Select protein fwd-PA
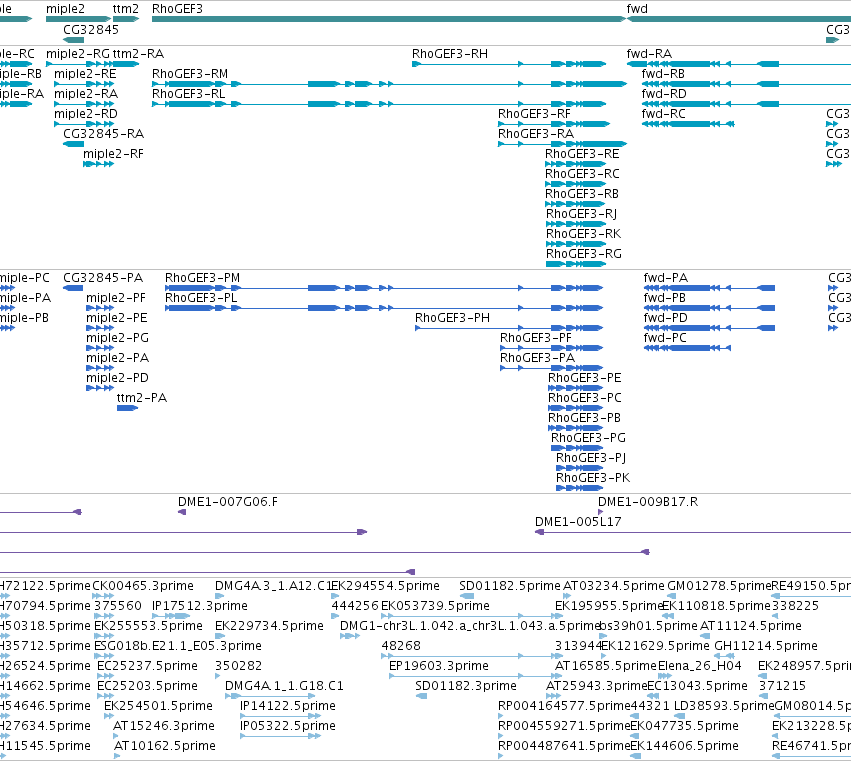The width and height of the screenshot is (851, 761). click(666, 278)
